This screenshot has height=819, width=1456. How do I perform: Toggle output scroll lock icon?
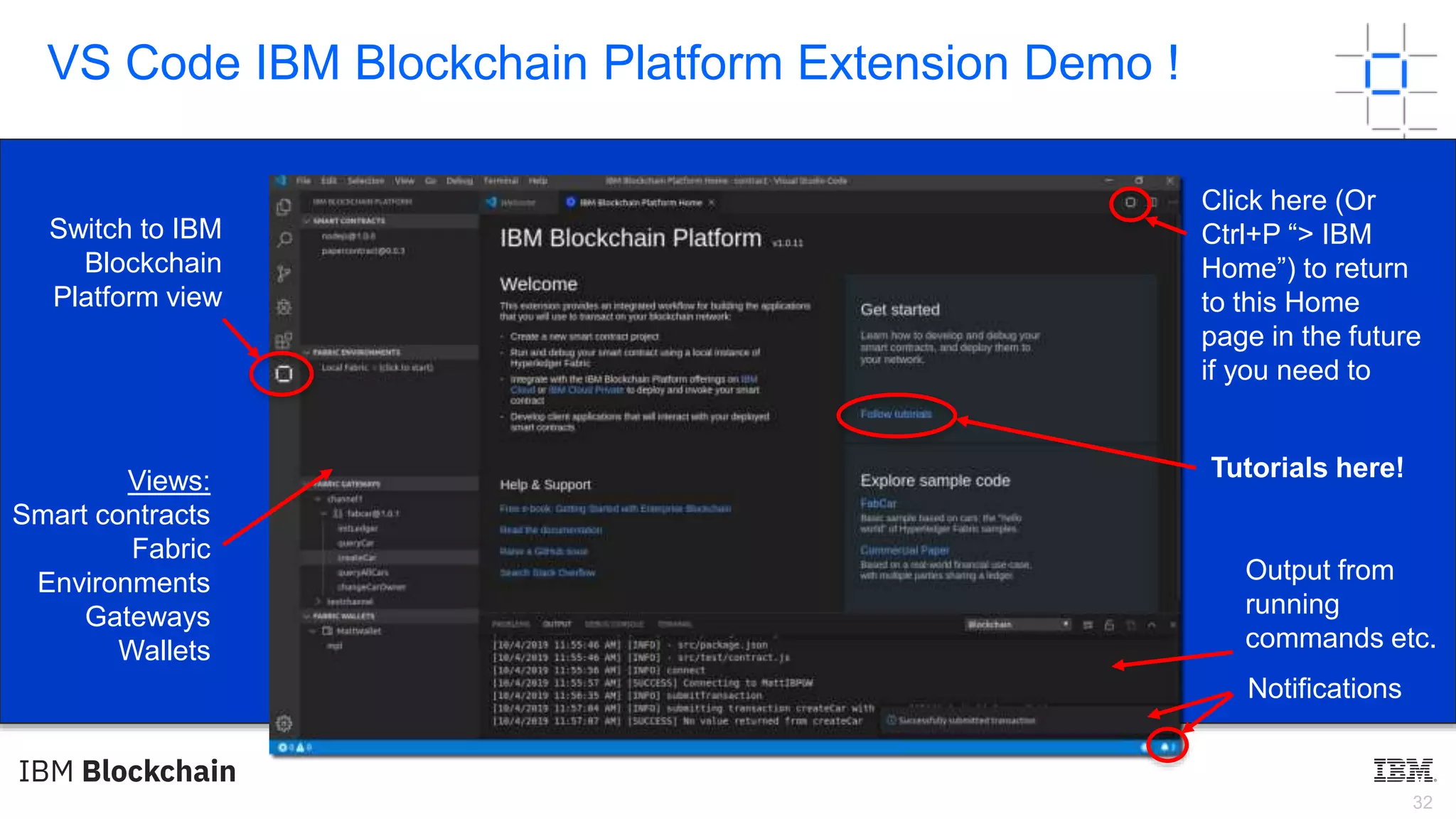1109,625
